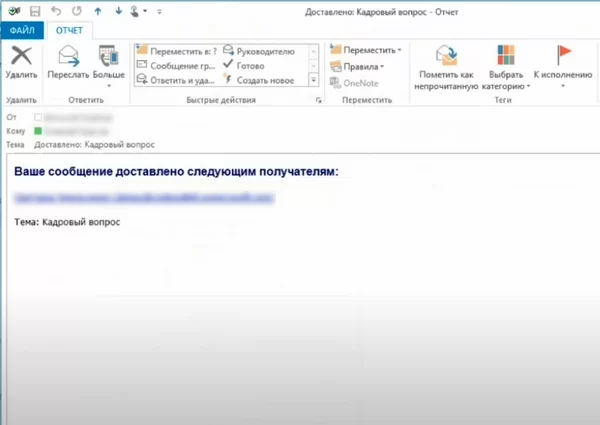
Task: Expand the quick steps gallery list
Action: point(313,80)
